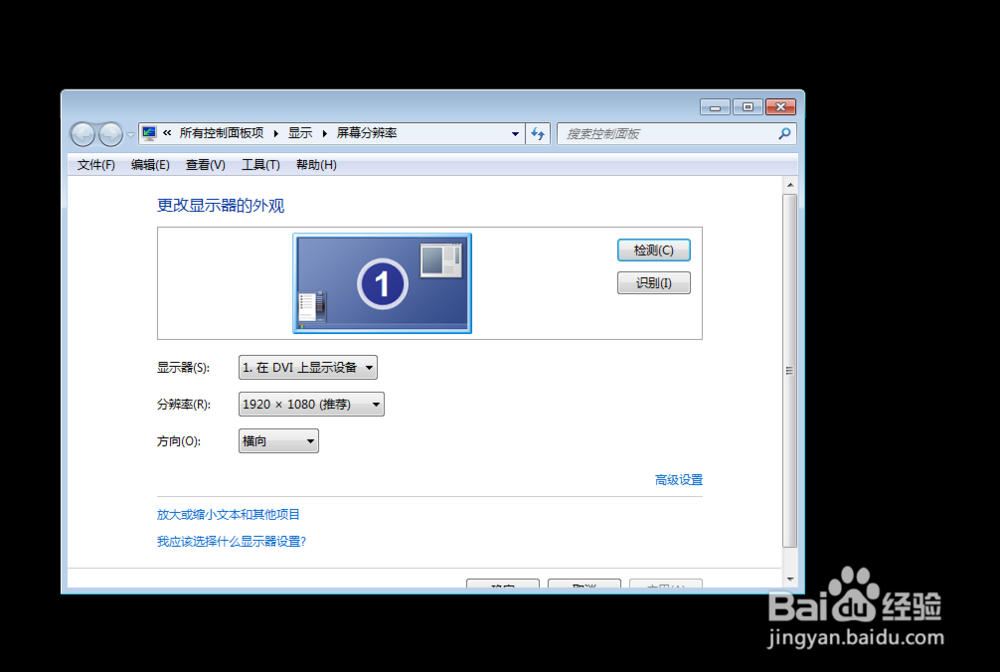Open the 工具(T) menu
The height and width of the screenshot is (672, 1000).
pyautogui.click(x=260, y=165)
